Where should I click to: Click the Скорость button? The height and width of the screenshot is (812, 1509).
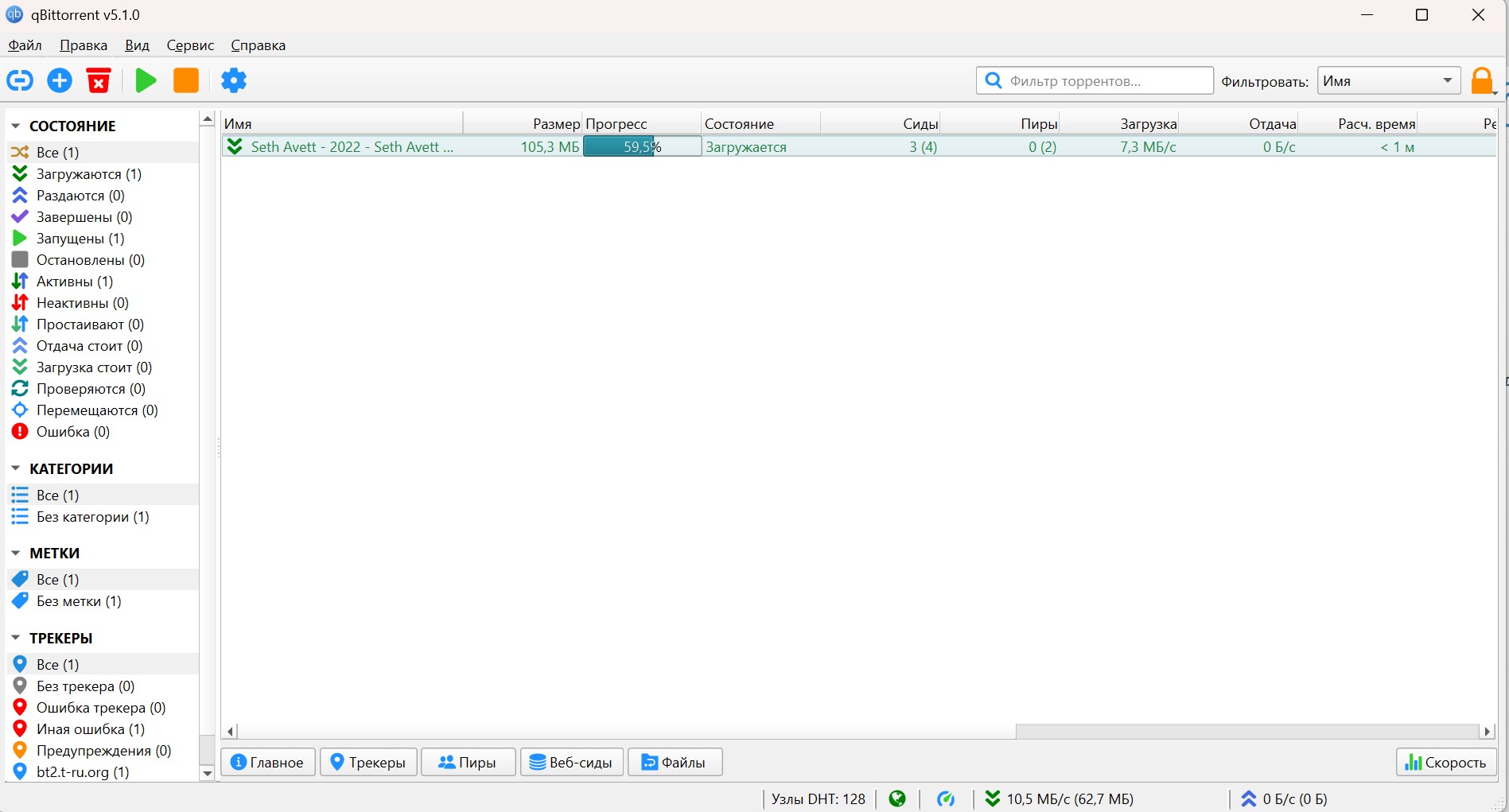[1446, 762]
